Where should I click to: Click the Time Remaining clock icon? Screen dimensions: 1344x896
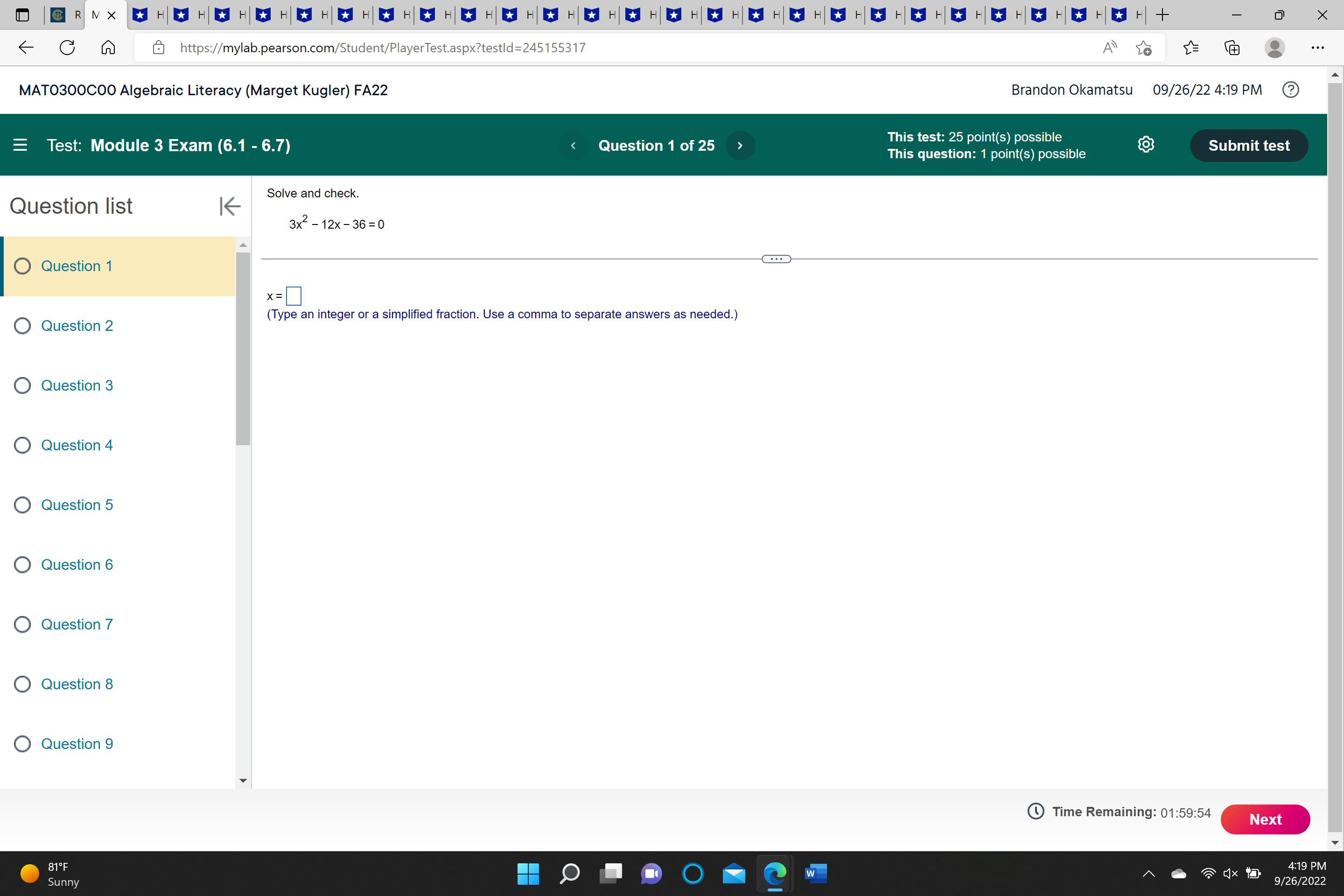point(1036,812)
